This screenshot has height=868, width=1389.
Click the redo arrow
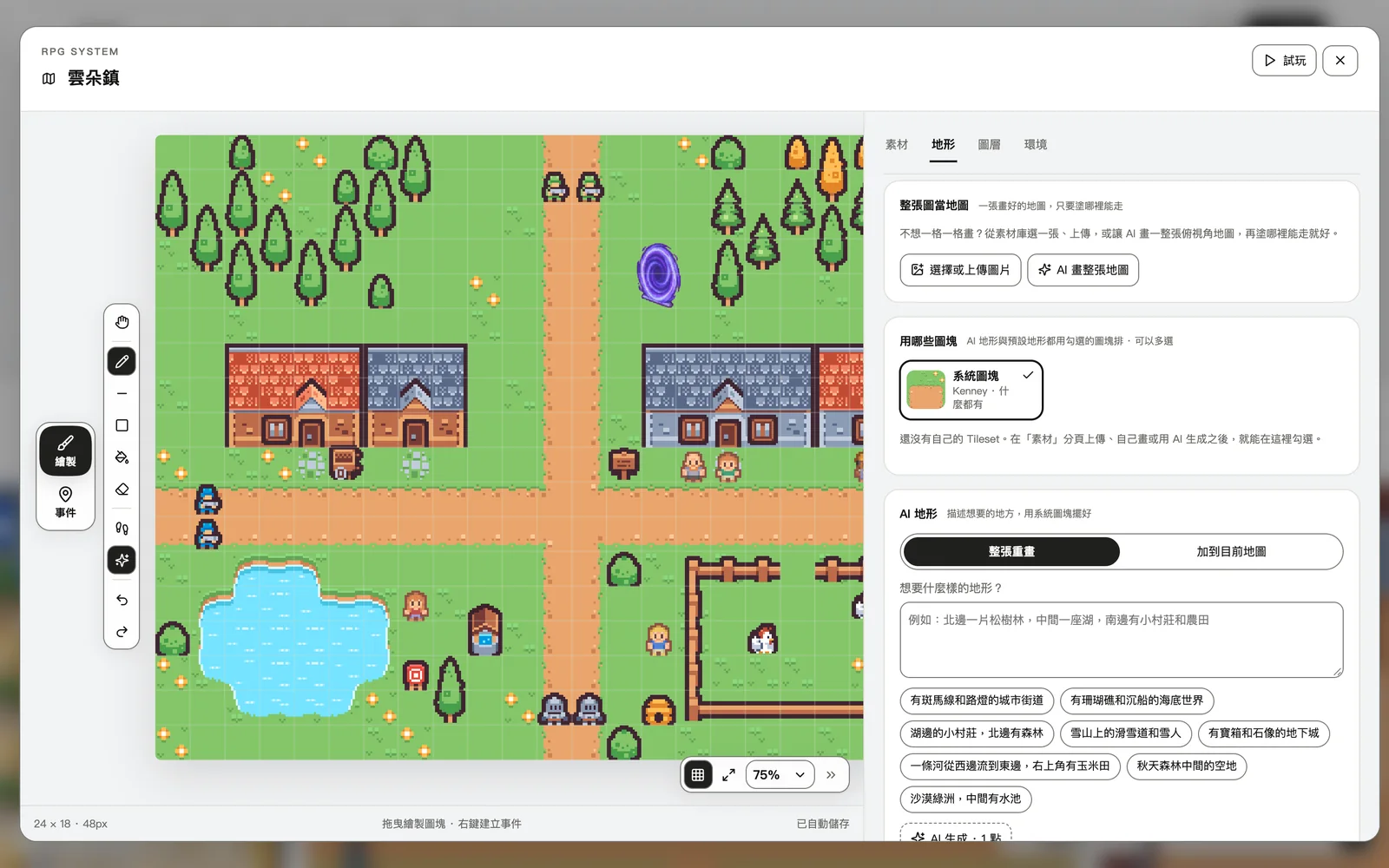coord(122,632)
